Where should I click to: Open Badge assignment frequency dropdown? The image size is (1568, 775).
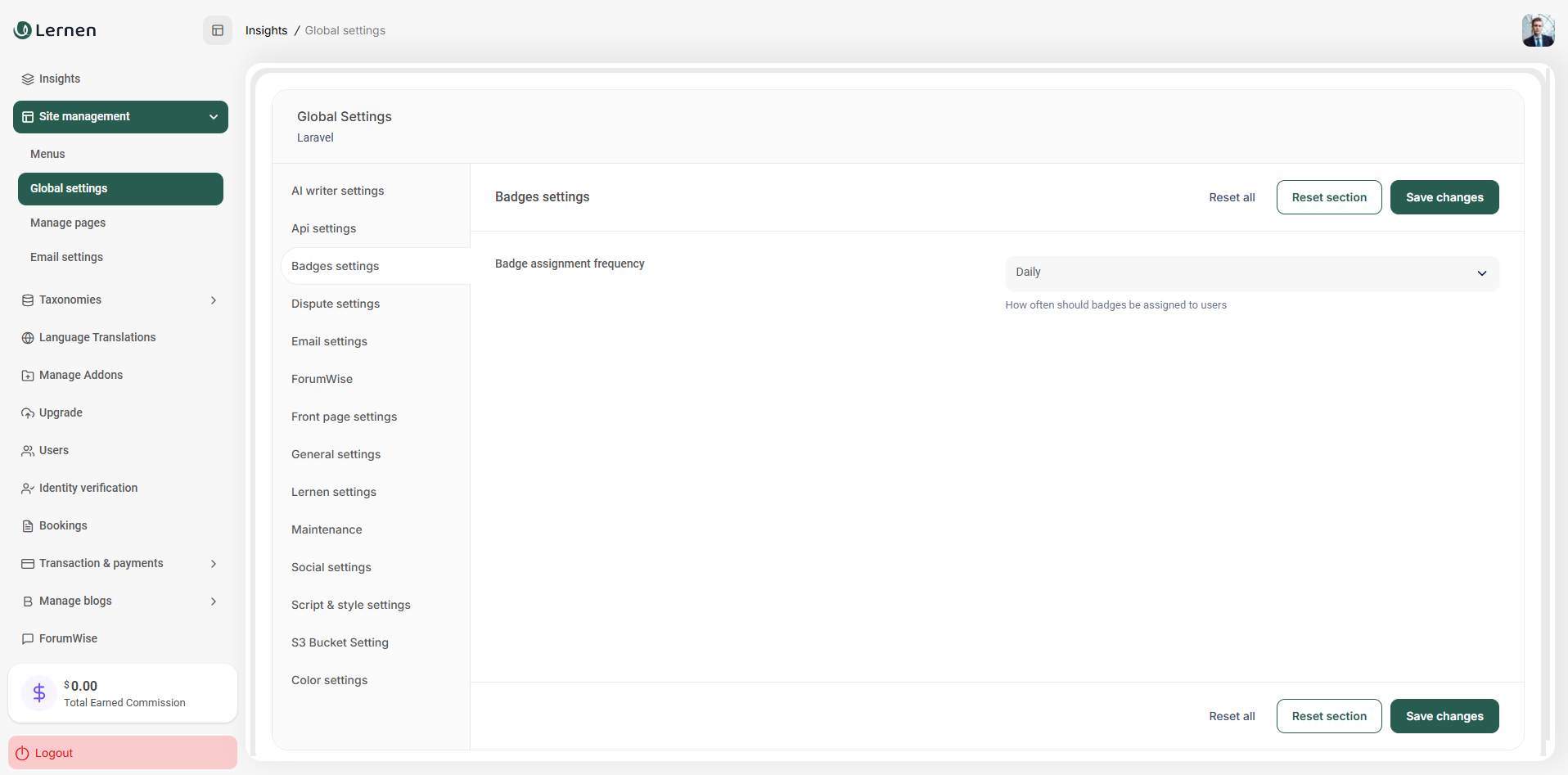[1251, 273]
